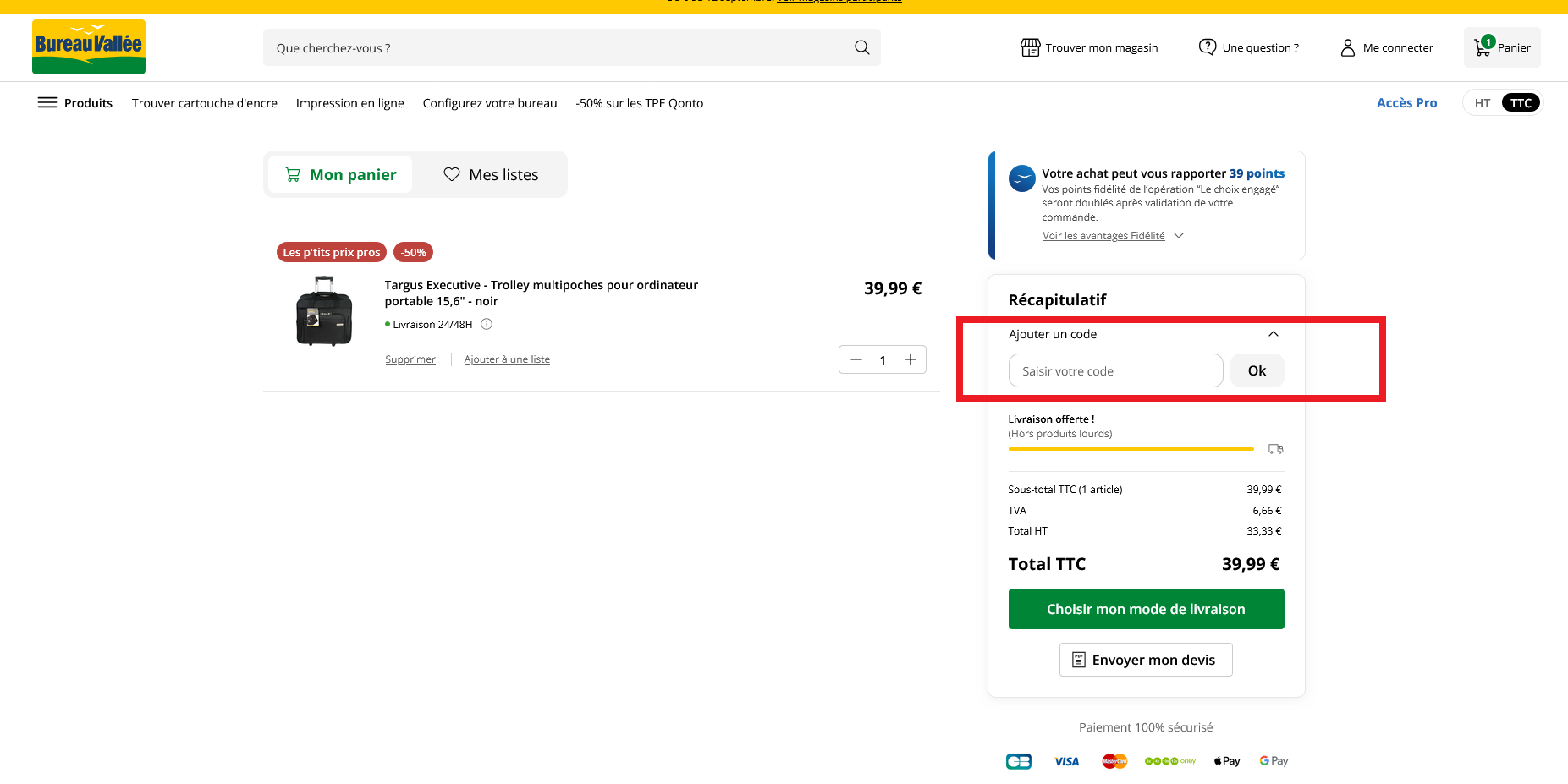Open -50% sur les TPE Qonto

(x=640, y=103)
